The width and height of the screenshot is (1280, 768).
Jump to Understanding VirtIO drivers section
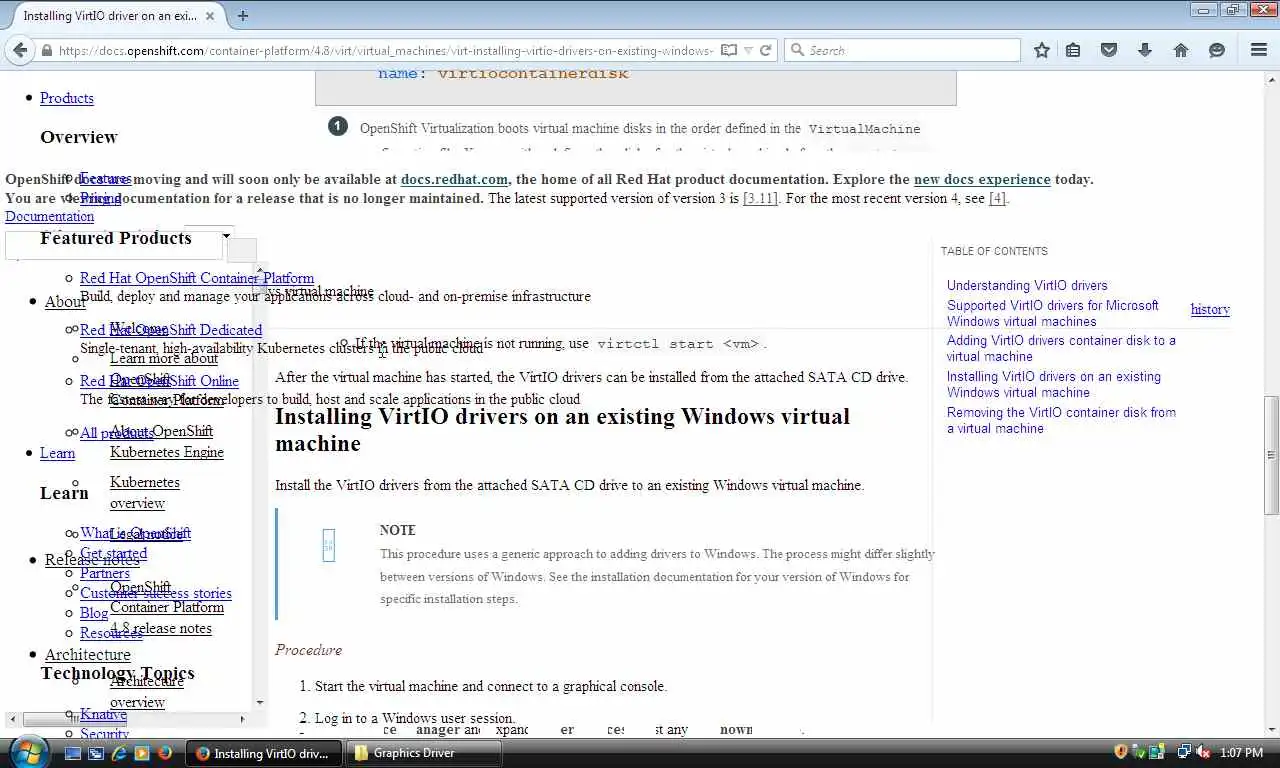click(x=1027, y=285)
